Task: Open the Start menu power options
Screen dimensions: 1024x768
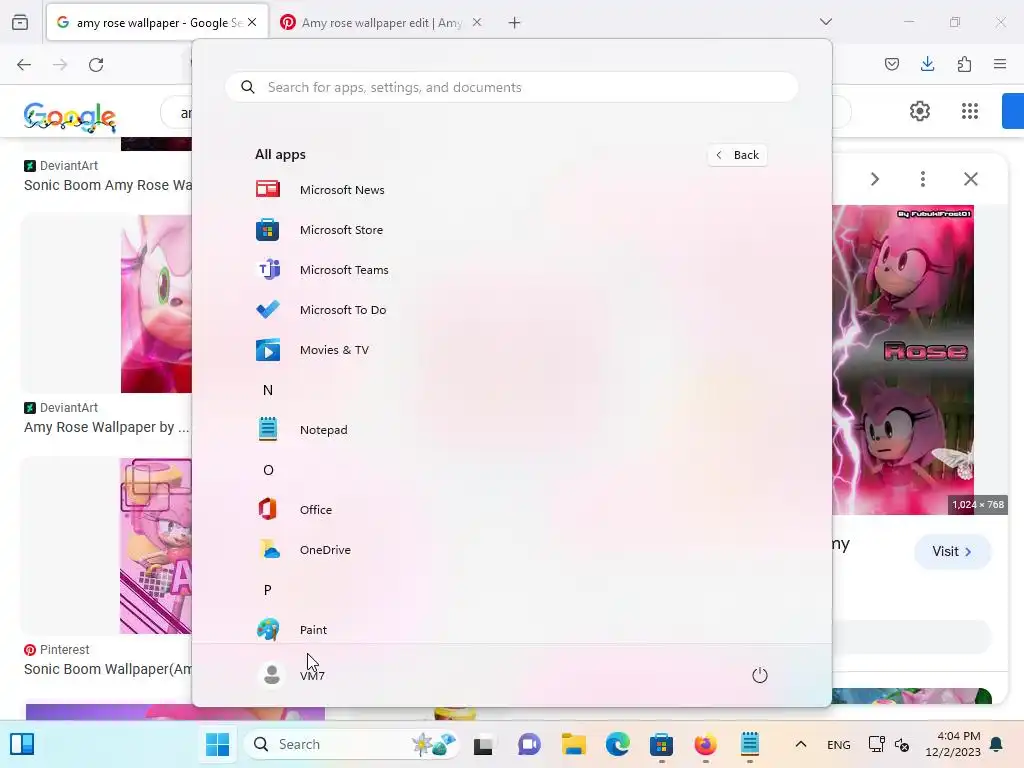Action: 760,675
